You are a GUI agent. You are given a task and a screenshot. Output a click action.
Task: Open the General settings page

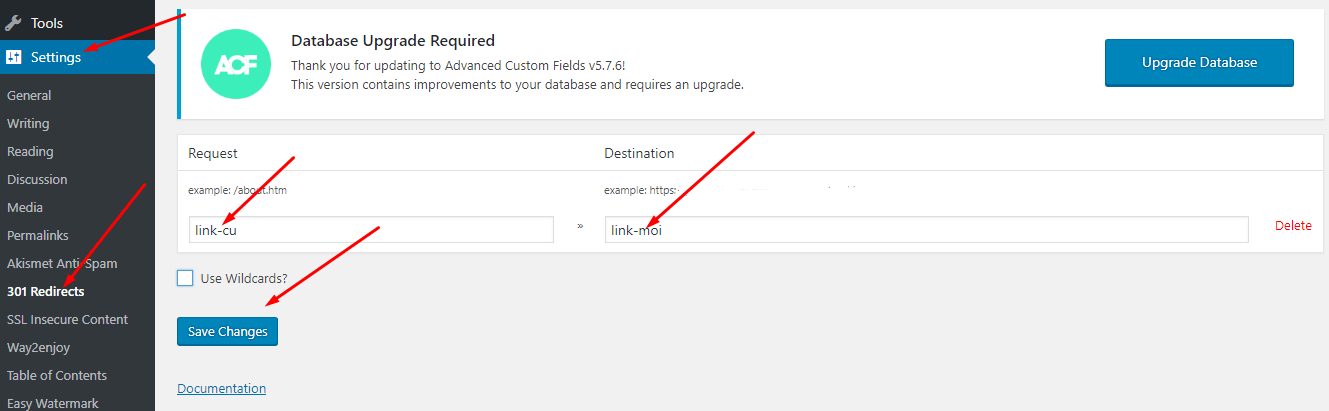point(29,96)
